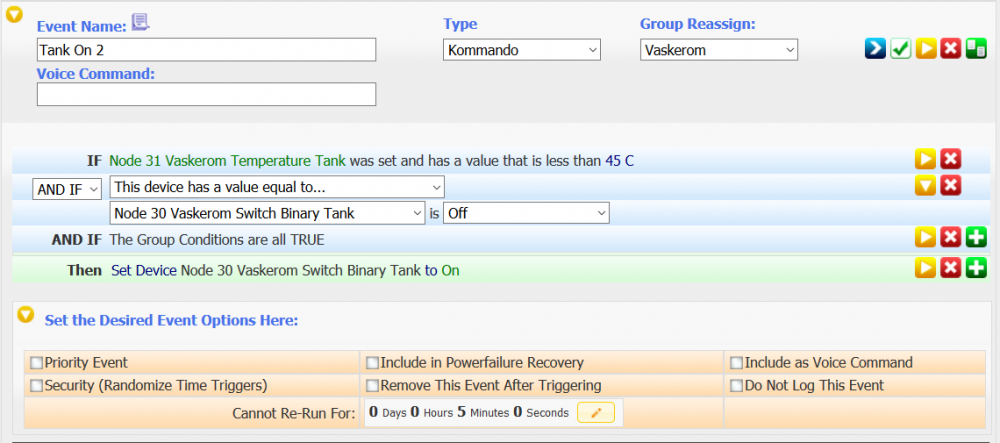This screenshot has width=1000, height=443.
Task: Click the notes icon beside Event Name
Action: tap(141, 23)
